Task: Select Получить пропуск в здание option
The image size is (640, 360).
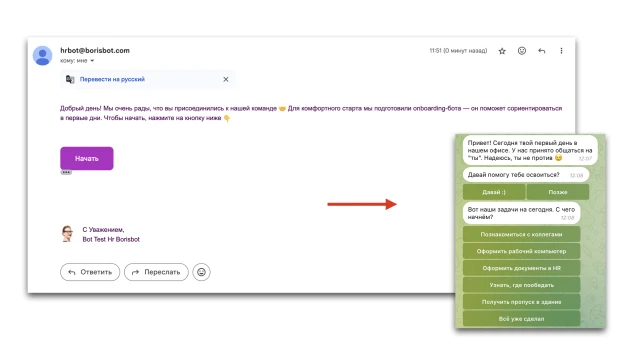Action: click(x=521, y=302)
